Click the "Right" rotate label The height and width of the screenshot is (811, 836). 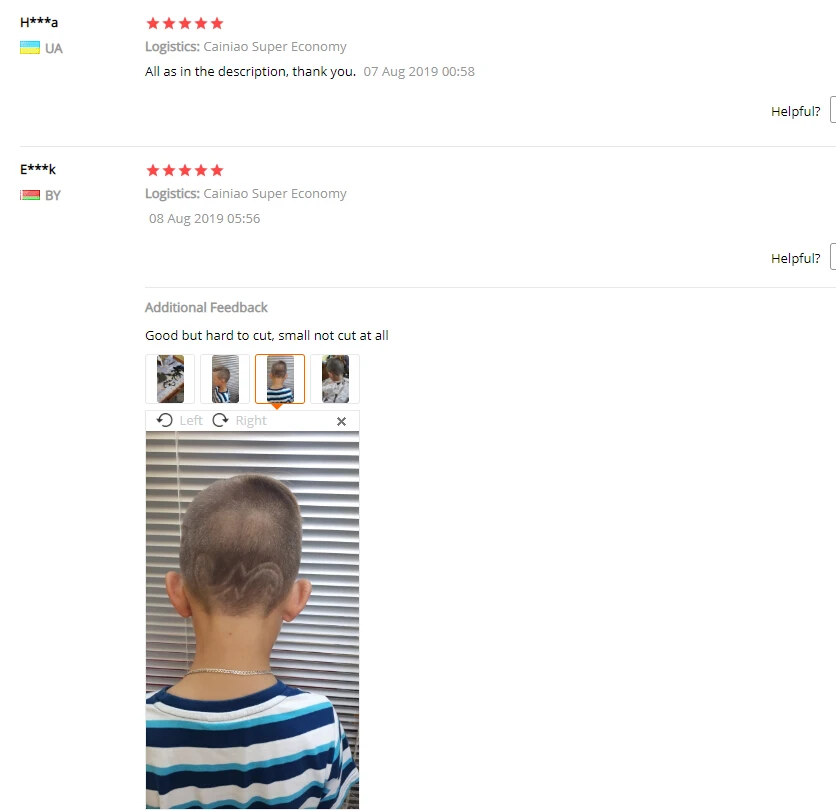(x=251, y=421)
